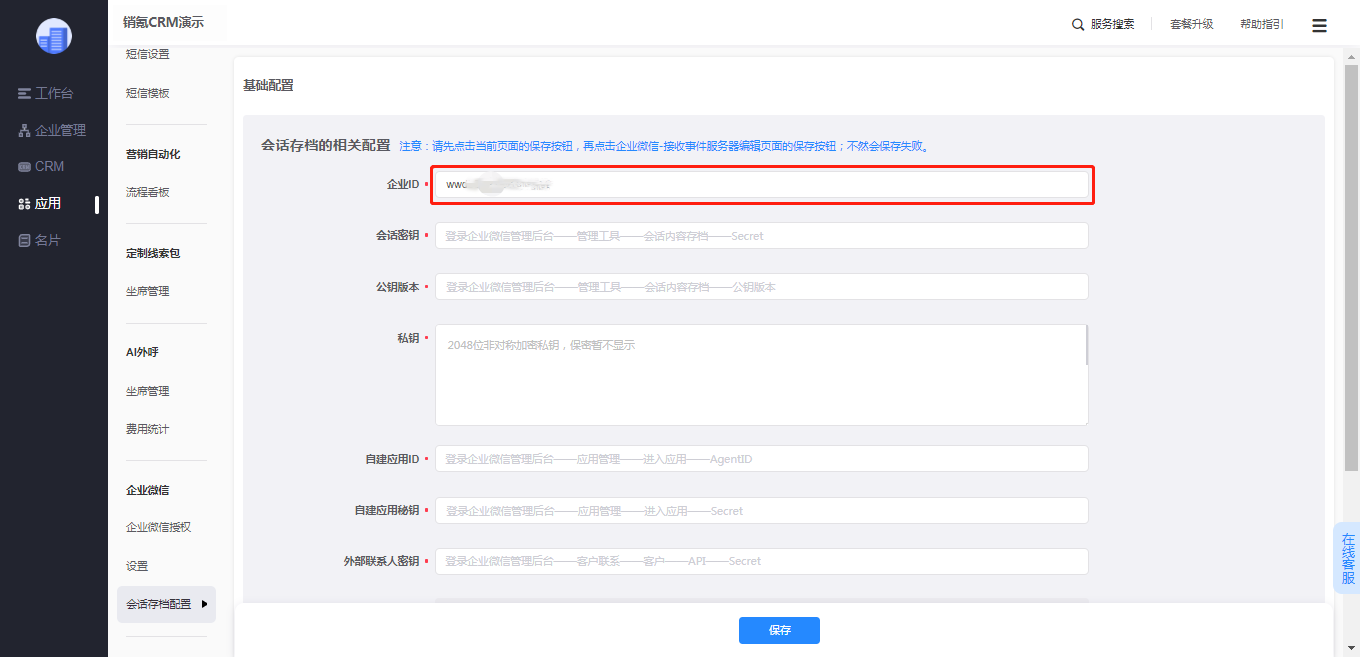Focus the 私钥 text area
This screenshot has height=657, width=1360.
click(x=761, y=375)
